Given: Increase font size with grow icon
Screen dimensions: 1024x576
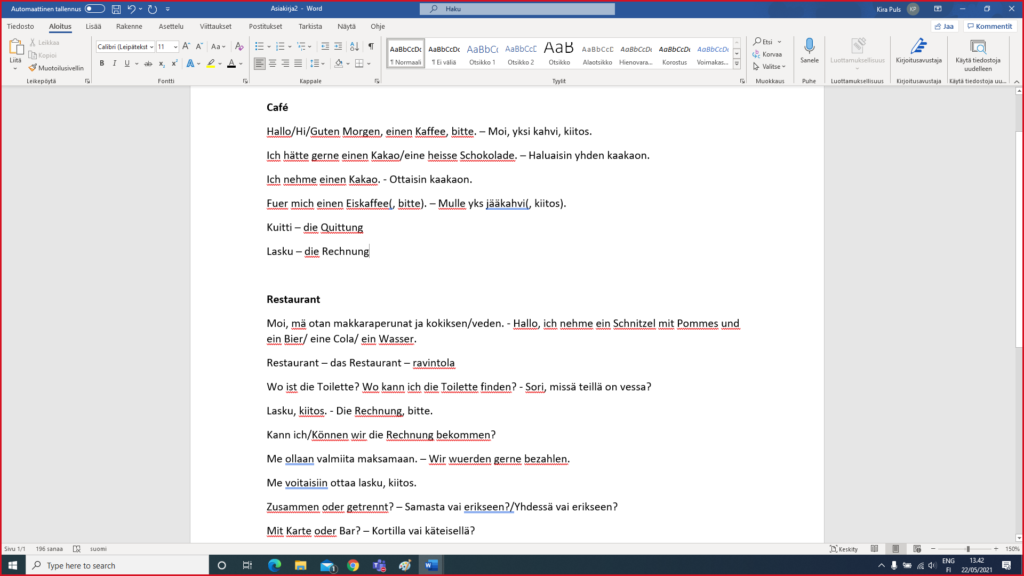Looking at the screenshot, I should tap(186, 47).
